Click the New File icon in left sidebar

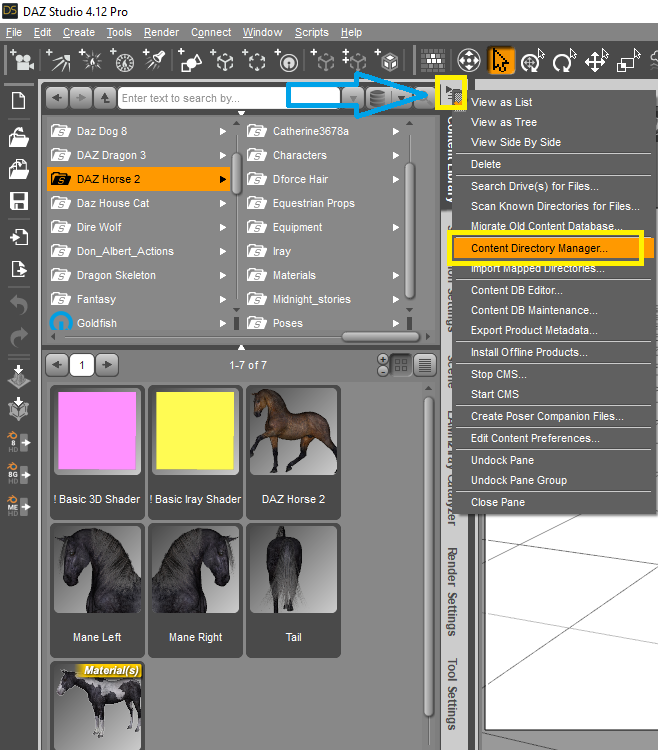pos(19,101)
